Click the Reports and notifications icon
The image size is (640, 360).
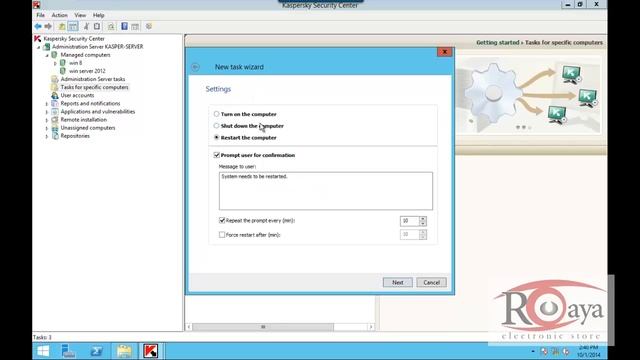coord(54,104)
